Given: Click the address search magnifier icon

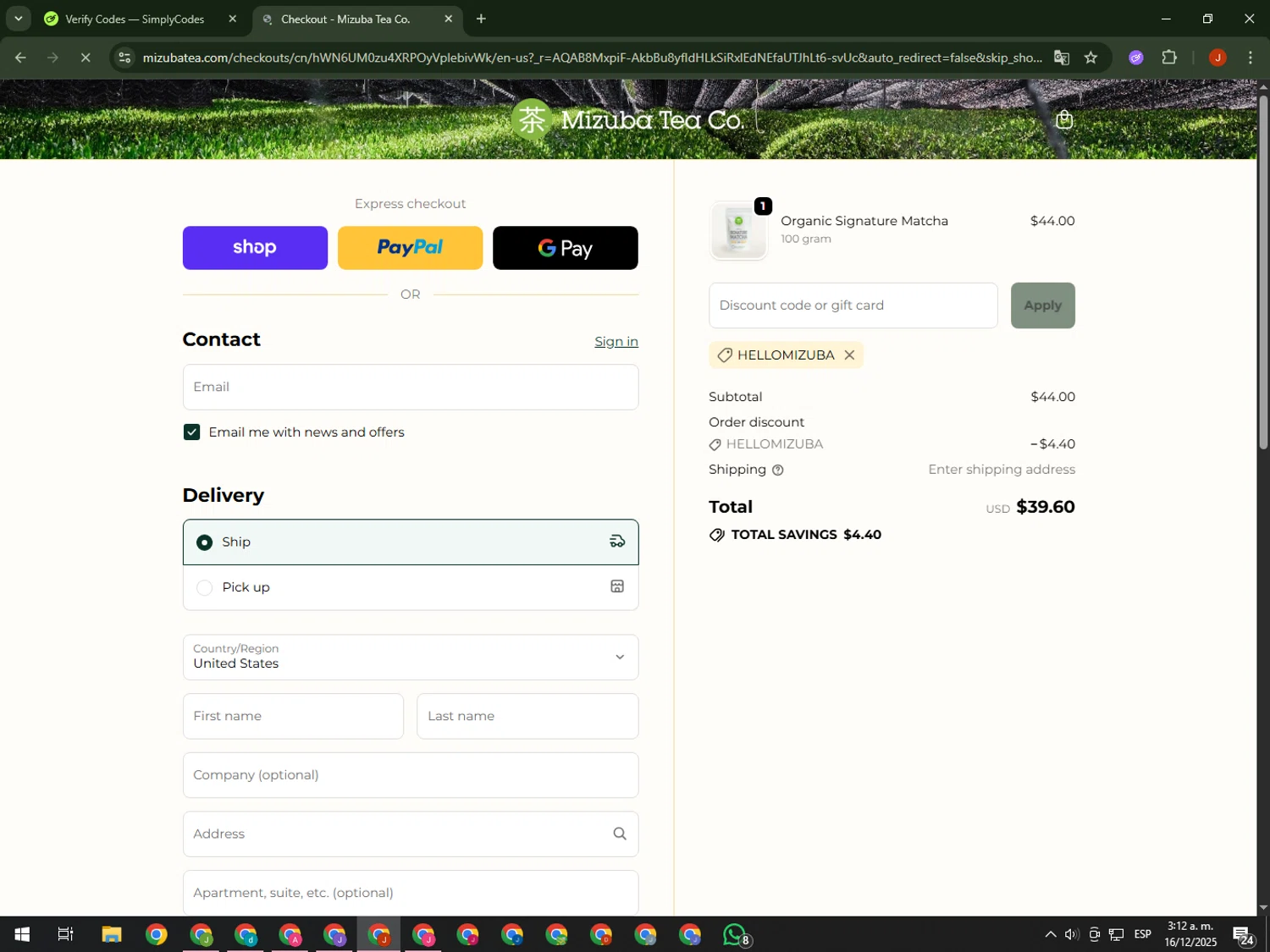Looking at the screenshot, I should [x=620, y=834].
